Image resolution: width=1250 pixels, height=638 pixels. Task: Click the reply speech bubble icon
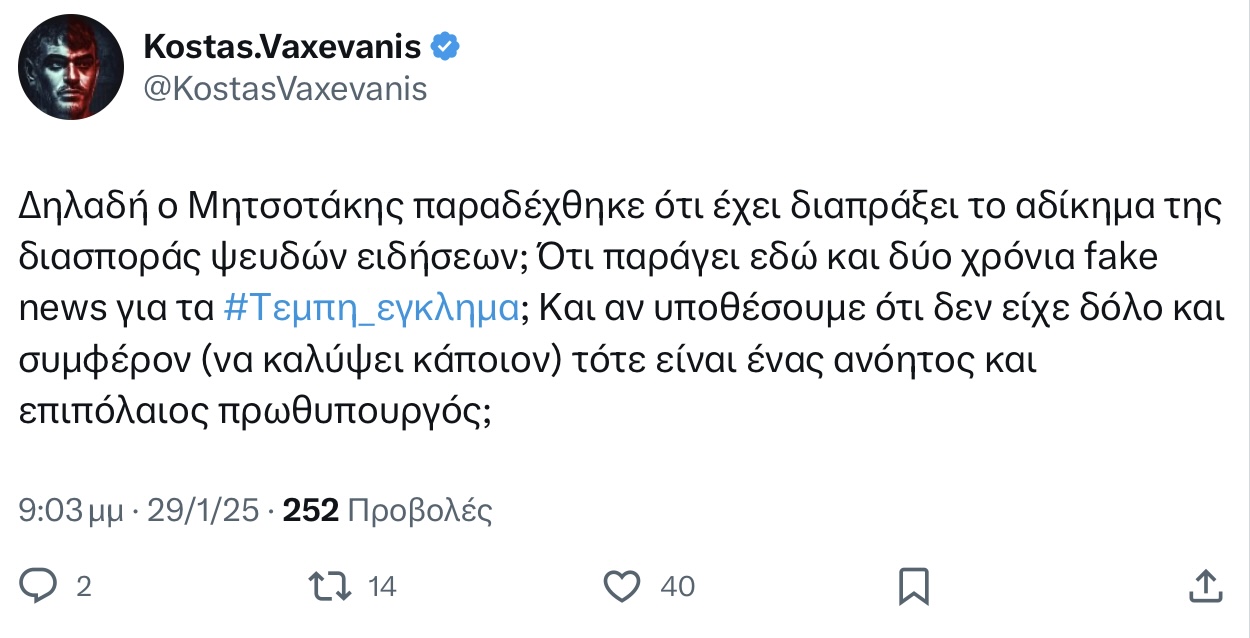point(39,585)
